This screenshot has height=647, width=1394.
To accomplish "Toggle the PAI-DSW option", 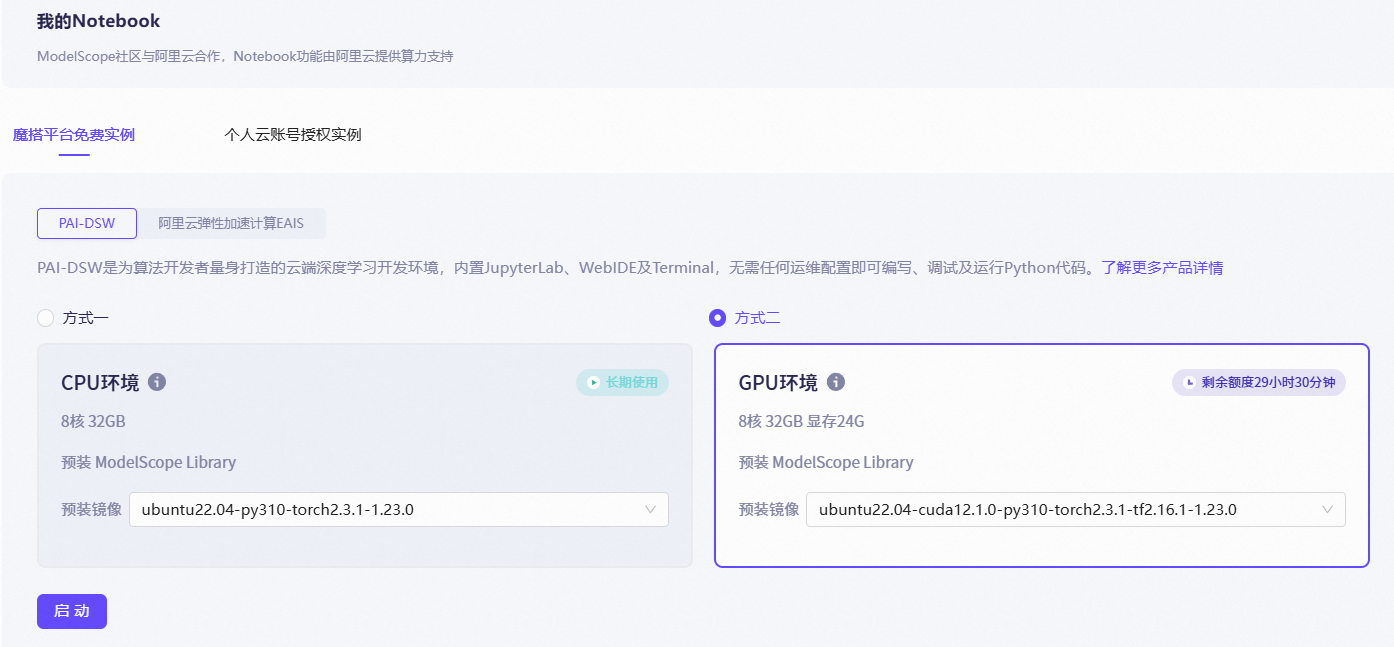I will (x=86, y=223).
